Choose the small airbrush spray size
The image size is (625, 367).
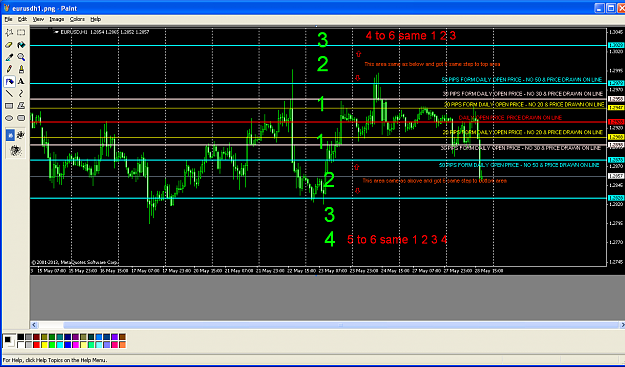(x=10, y=135)
